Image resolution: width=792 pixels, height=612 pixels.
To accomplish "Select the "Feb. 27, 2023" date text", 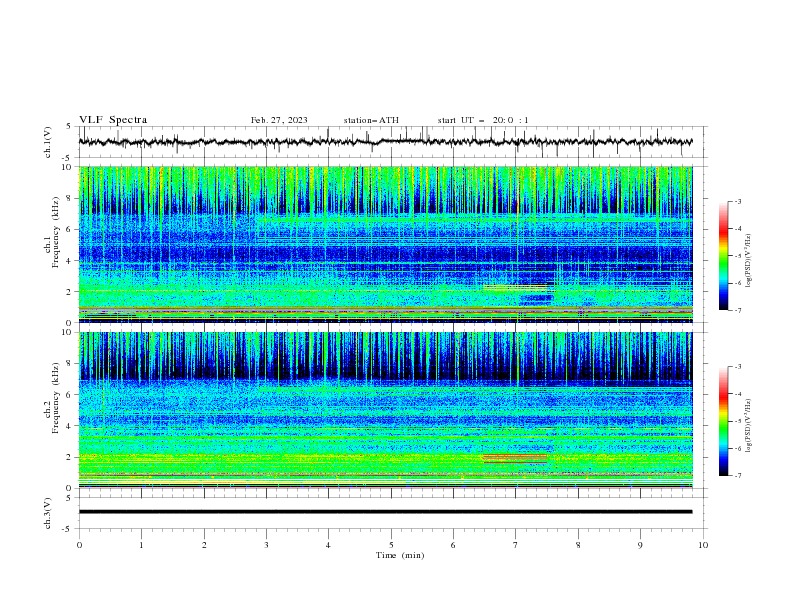I will [279, 120].
